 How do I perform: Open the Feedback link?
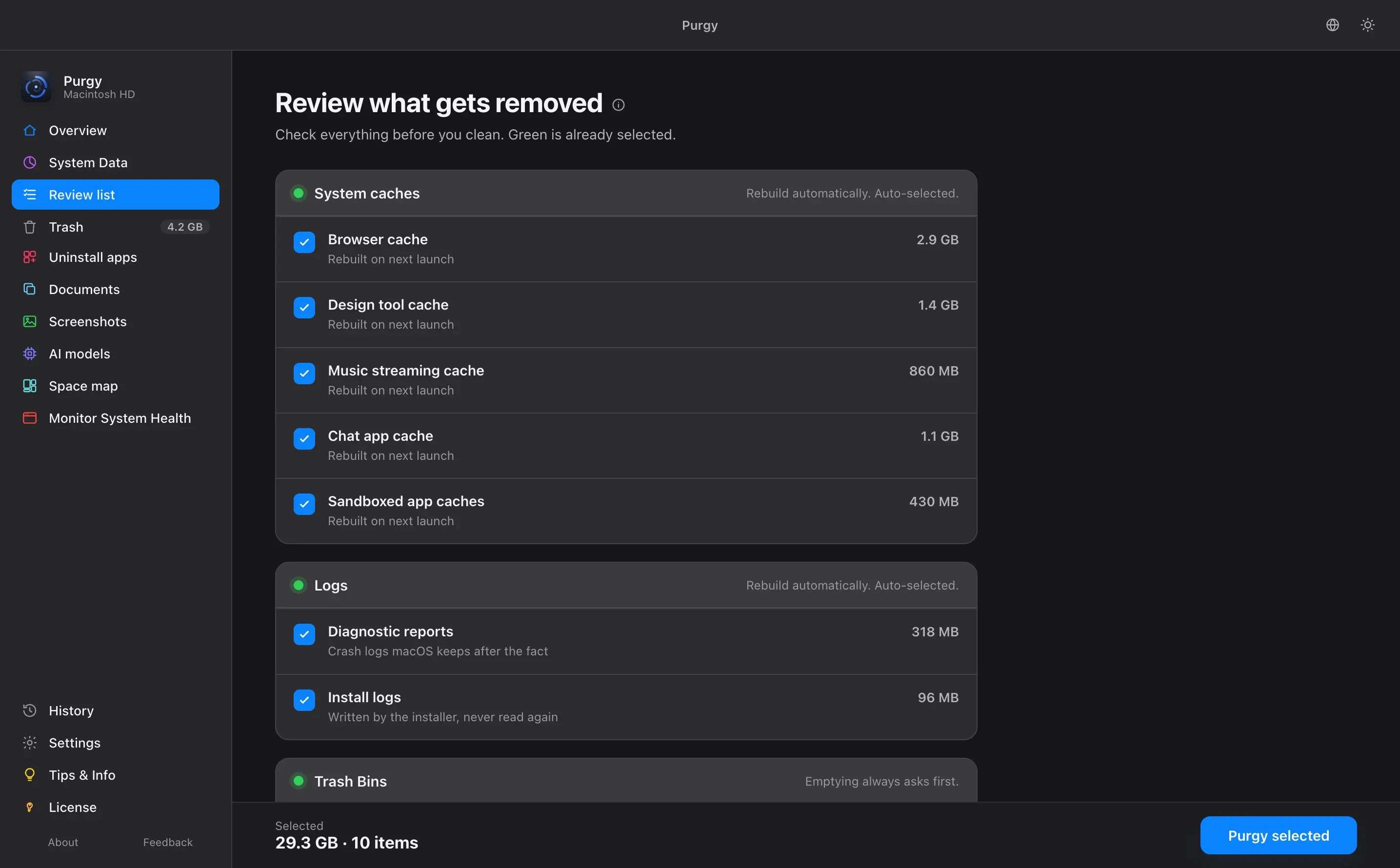tap(168, 842)
